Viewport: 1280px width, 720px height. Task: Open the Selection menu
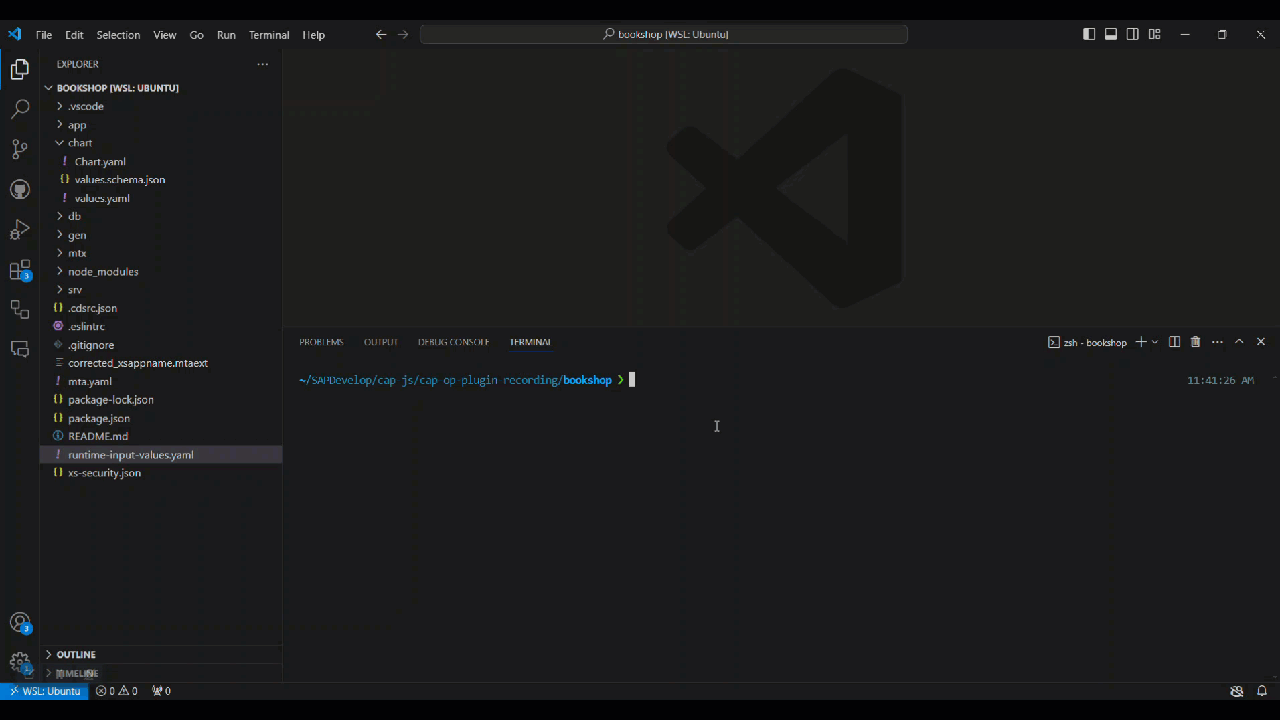[x=118, y=34]
